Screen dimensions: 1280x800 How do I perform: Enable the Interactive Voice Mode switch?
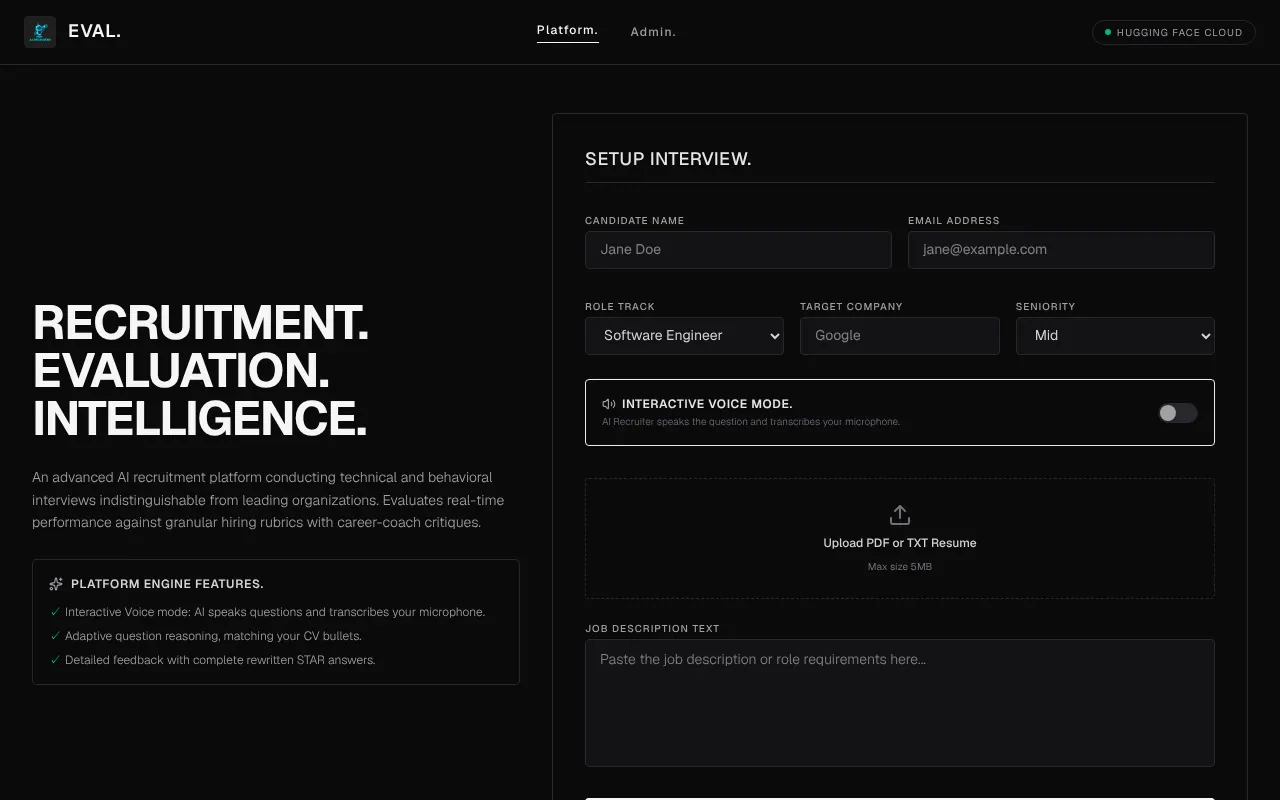(1177, 413)
